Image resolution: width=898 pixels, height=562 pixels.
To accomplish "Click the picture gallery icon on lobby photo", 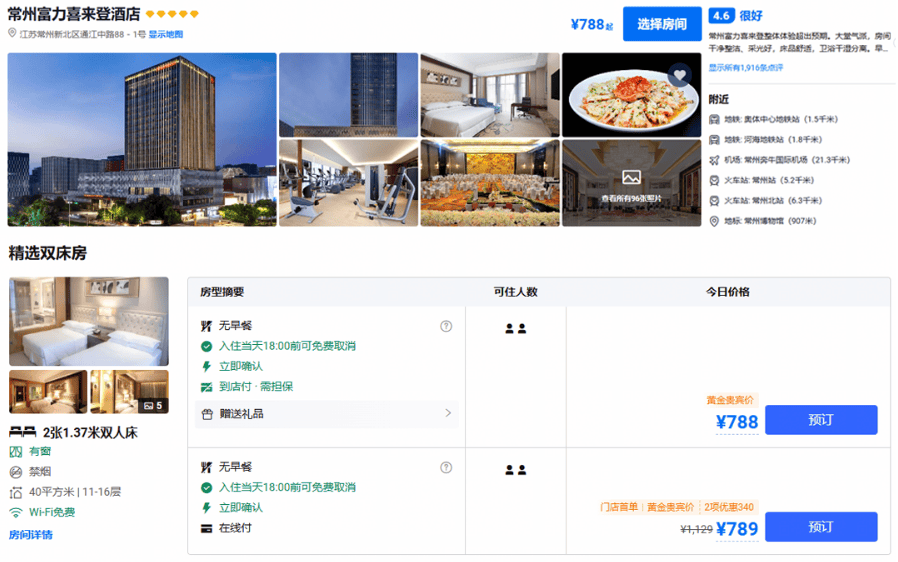I will pos(631,178).
